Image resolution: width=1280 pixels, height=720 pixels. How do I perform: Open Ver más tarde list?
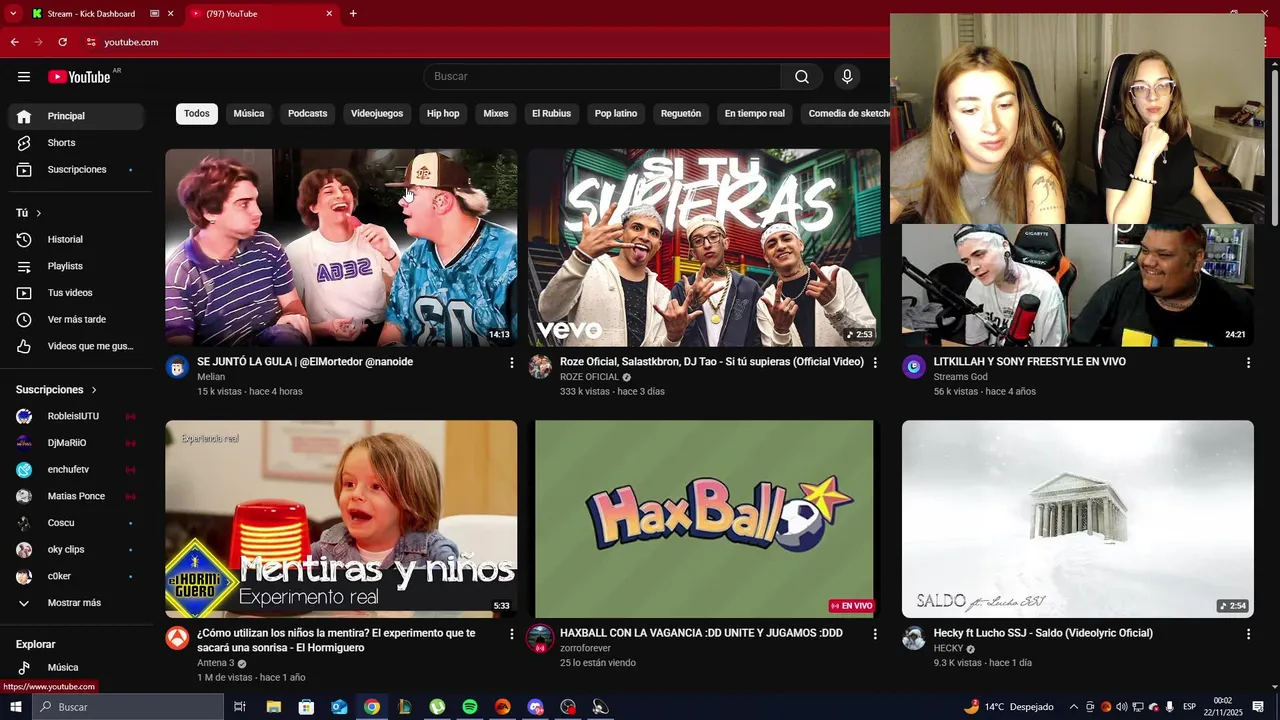(x=76, y=320)
